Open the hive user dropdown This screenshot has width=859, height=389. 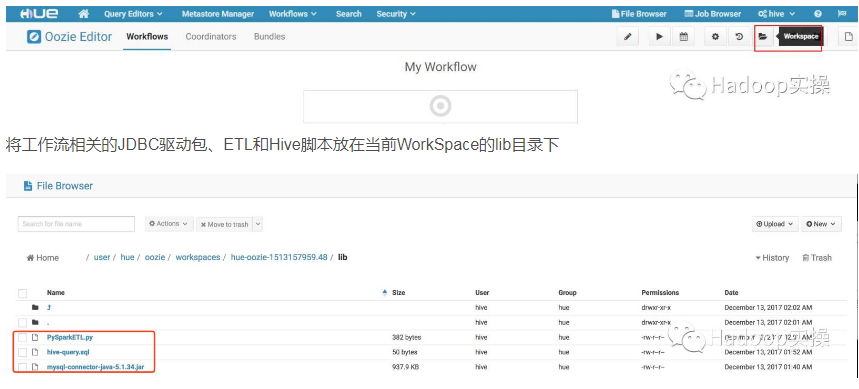coord(776,14)
